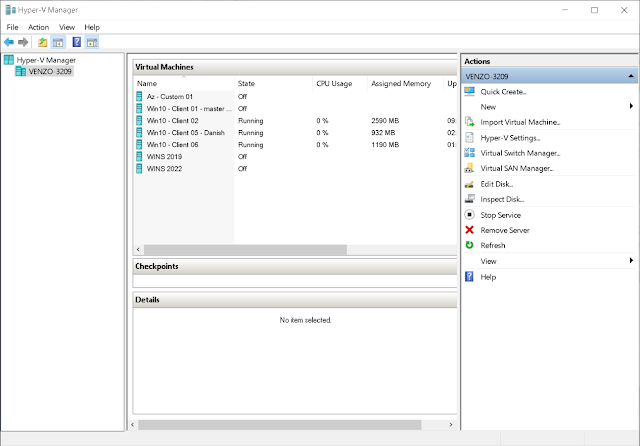The height and width of the screenshot is (446, 640).
Task: Click the Win10 - Client 06 VM icon
Action: point(139,144)
